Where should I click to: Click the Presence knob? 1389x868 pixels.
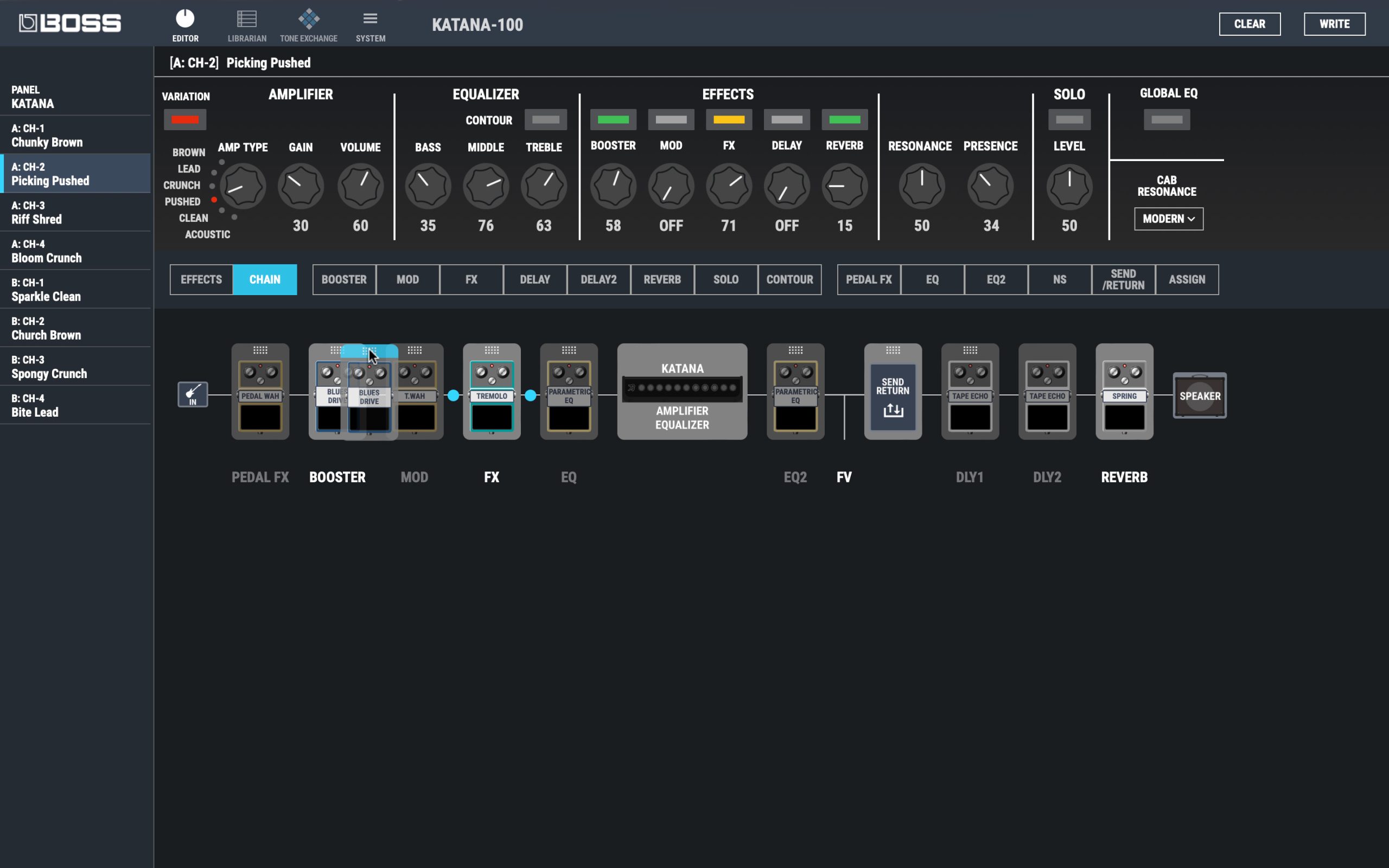coord(991,186)
